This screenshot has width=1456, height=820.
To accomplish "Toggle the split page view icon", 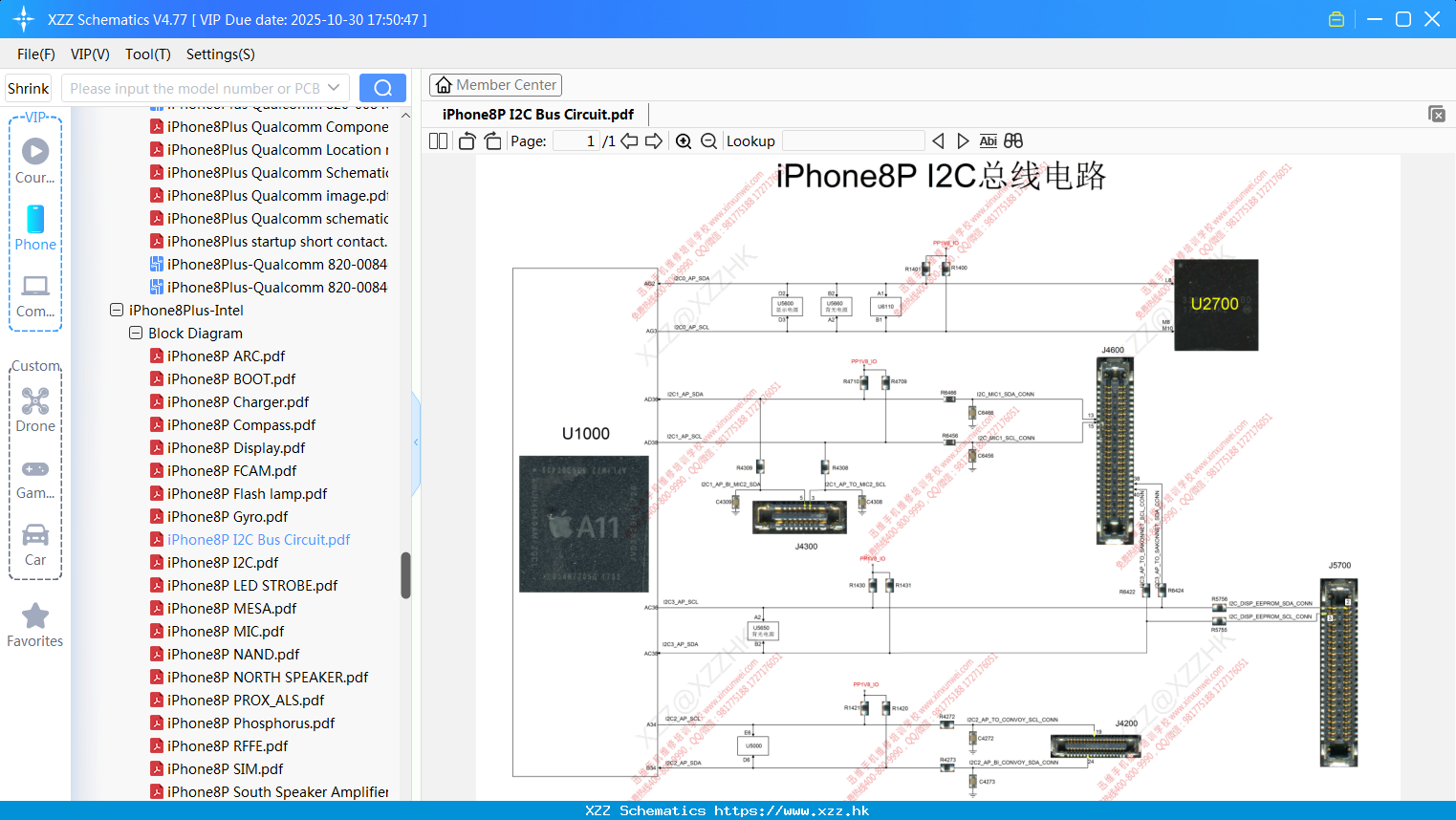I will point(438,140).
